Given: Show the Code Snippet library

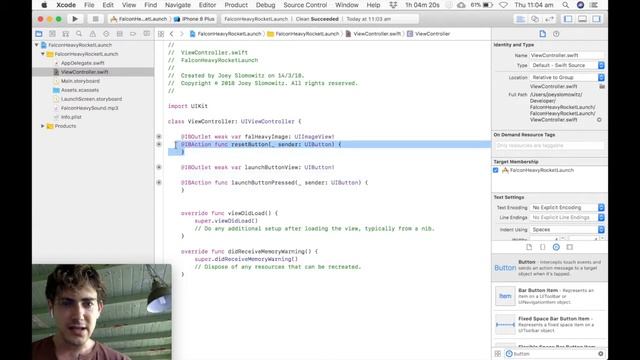Looking at the screenshot, I should pyautogui.click(x=542, y=247).
